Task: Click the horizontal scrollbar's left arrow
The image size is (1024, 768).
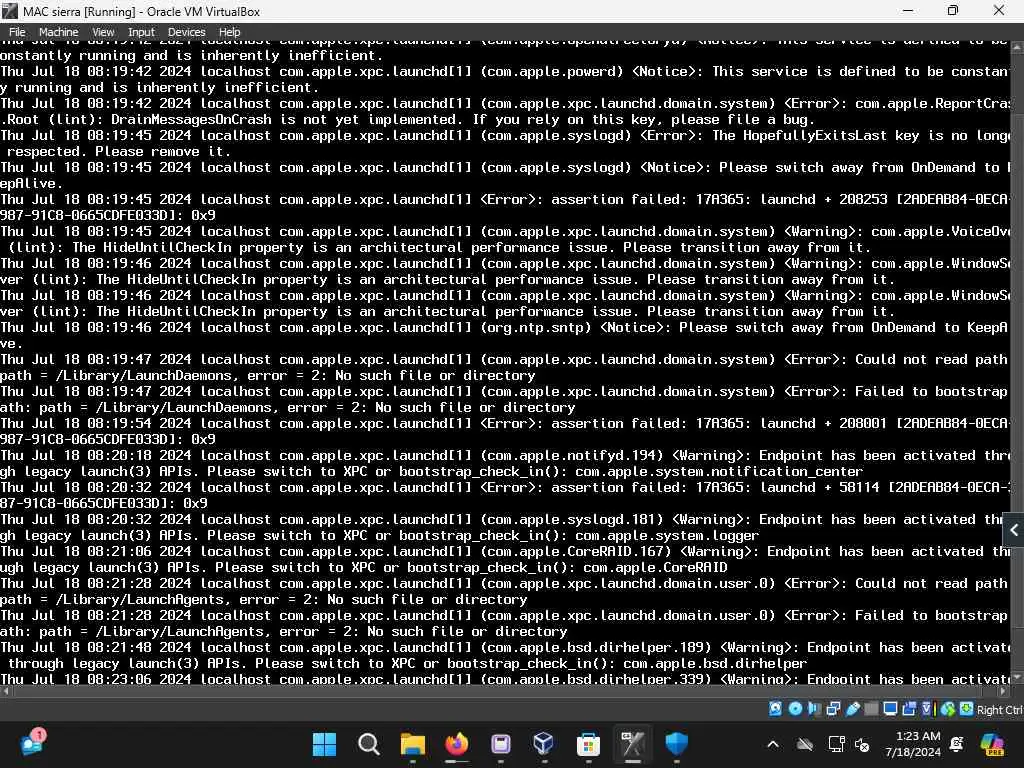Action: pos(5,690)
